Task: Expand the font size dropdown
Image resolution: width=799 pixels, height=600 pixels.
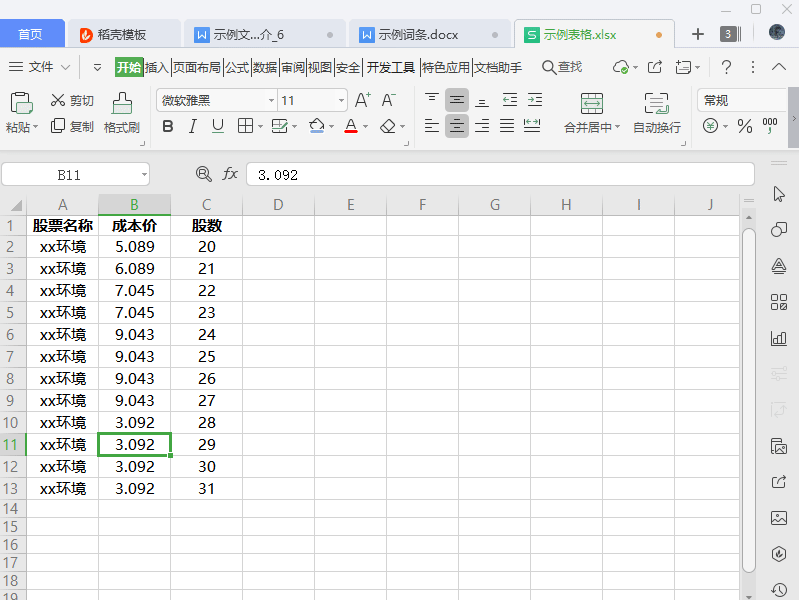Action: point(341,101)
